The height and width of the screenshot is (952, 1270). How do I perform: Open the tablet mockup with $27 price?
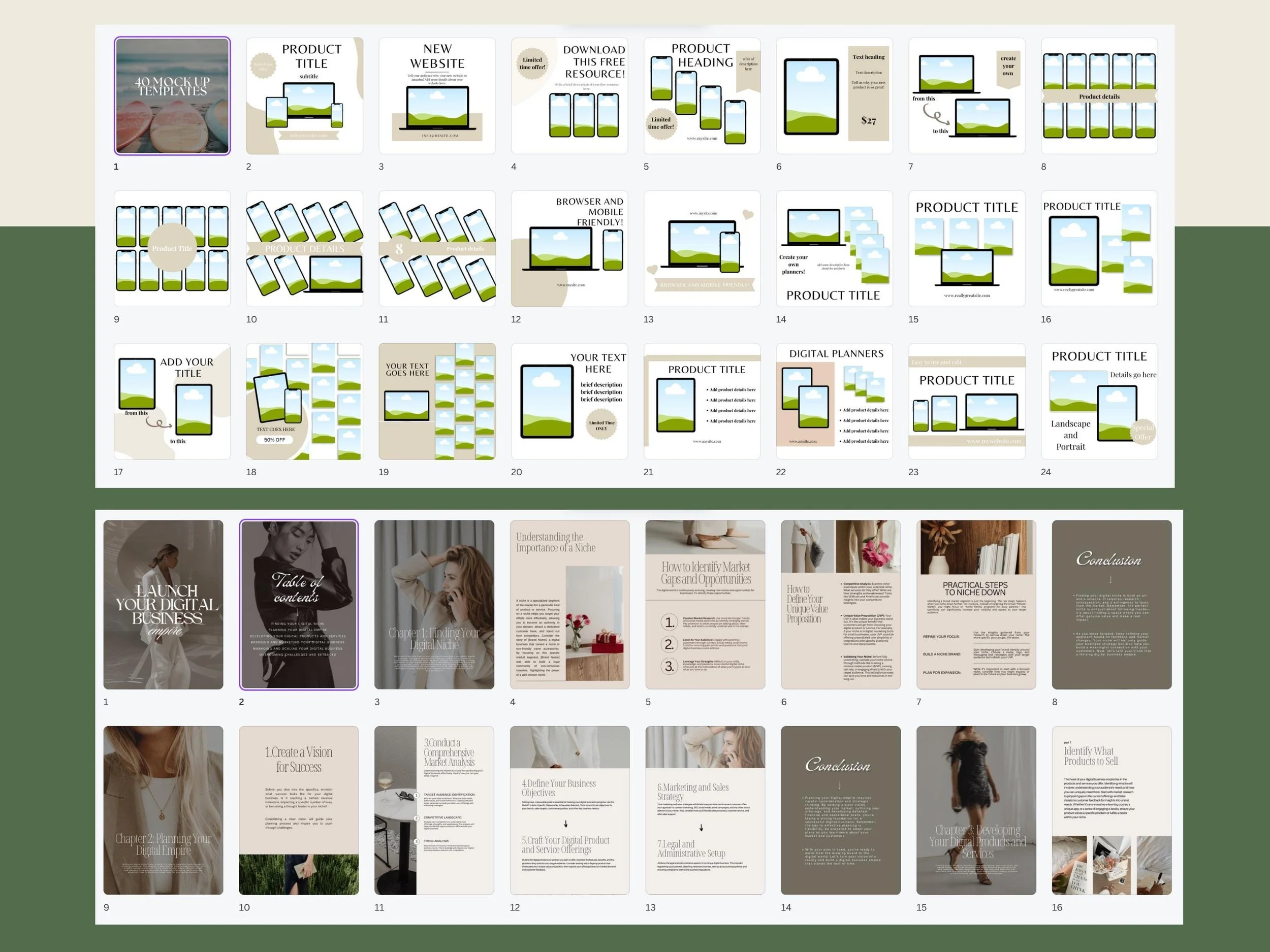point(834,96)
